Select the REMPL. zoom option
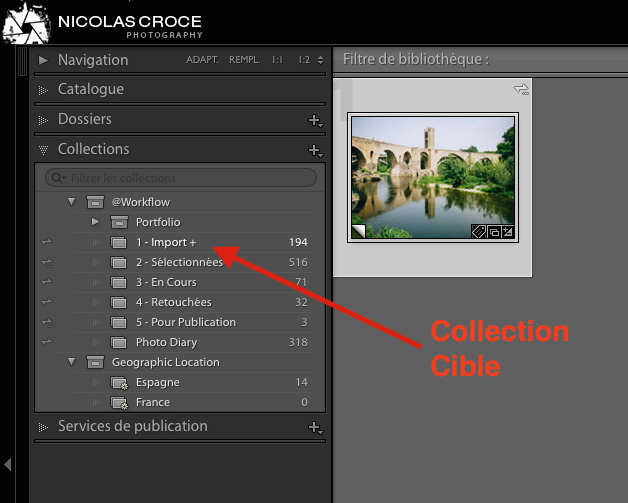Viewport: 628px width, 503px height. [244, 60]
